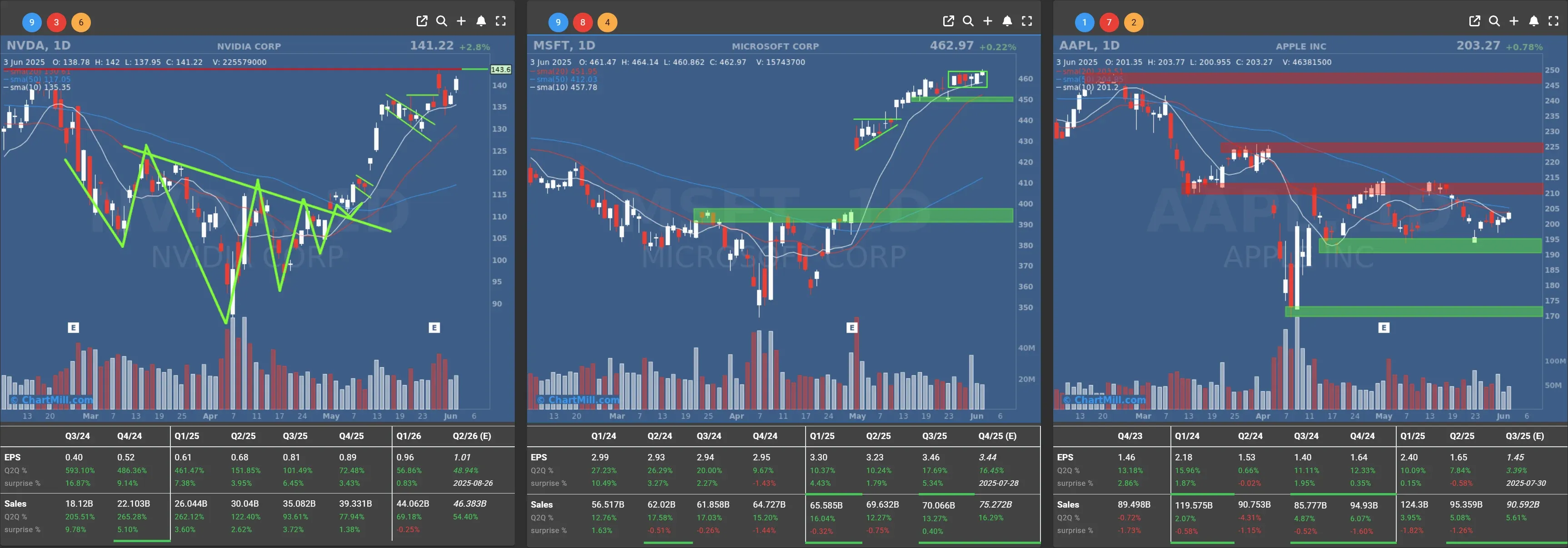The width and height of the screenshot is (1568, 548).
Task: Click NVDA red rating badge 3
Action: click(x=57, y=23)
